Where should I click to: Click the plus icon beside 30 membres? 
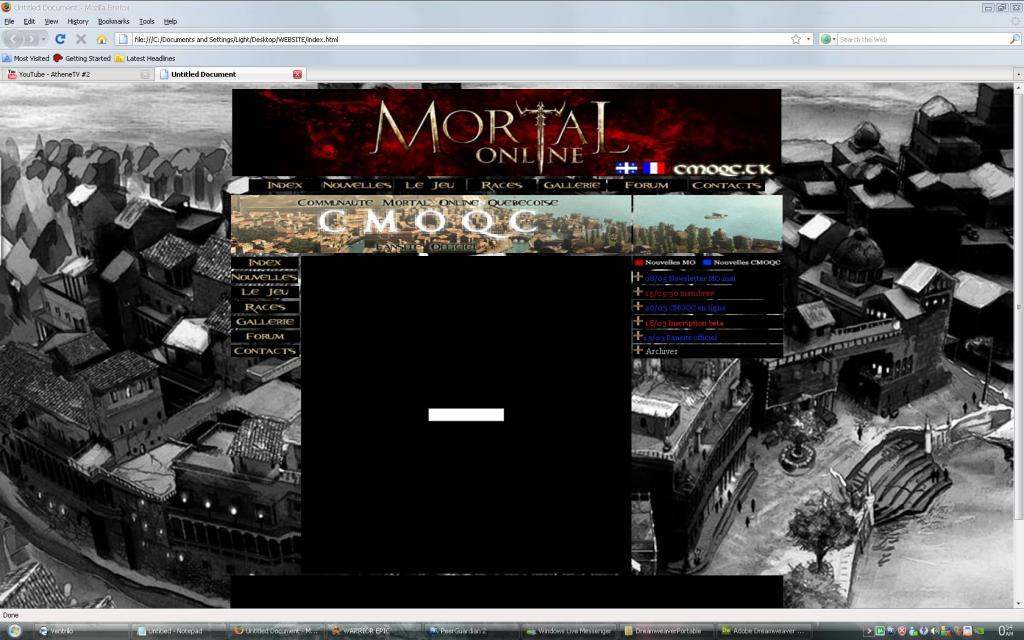tap(638, 292)
